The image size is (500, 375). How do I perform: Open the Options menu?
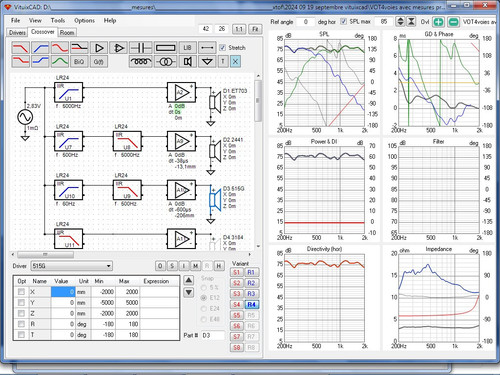[84, 20]
